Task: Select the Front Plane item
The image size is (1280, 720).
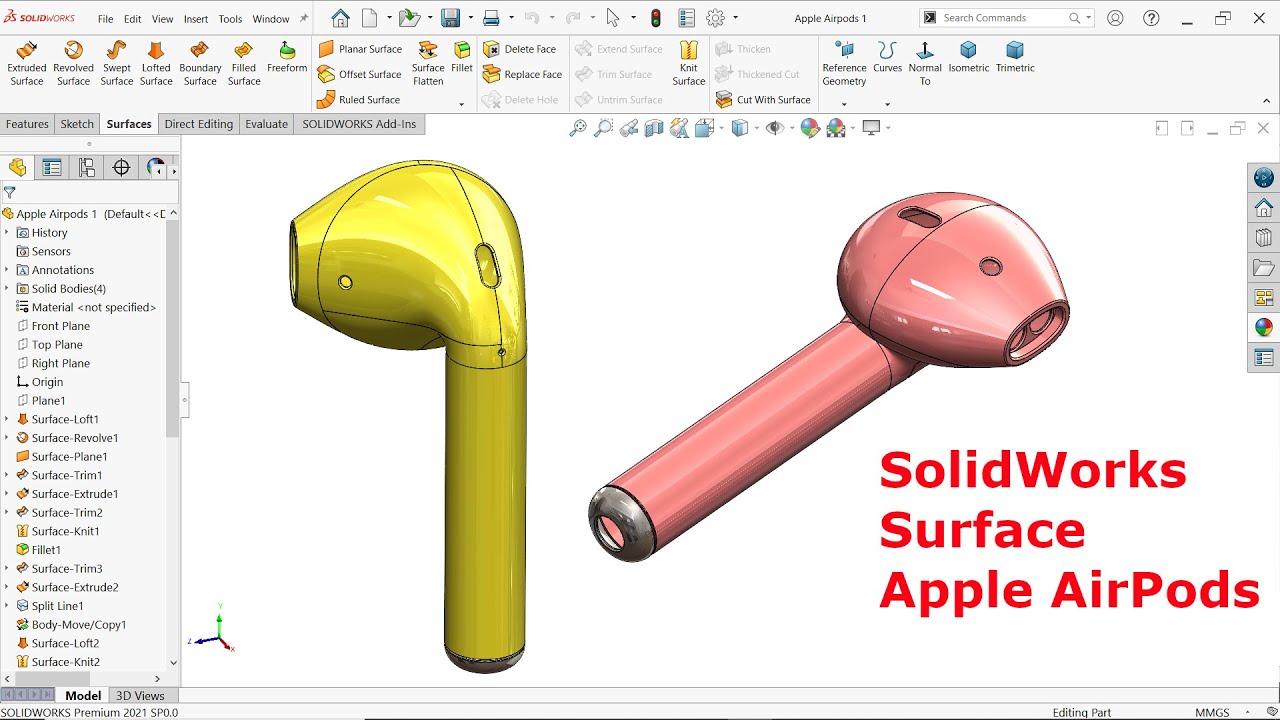Action: 53,326
